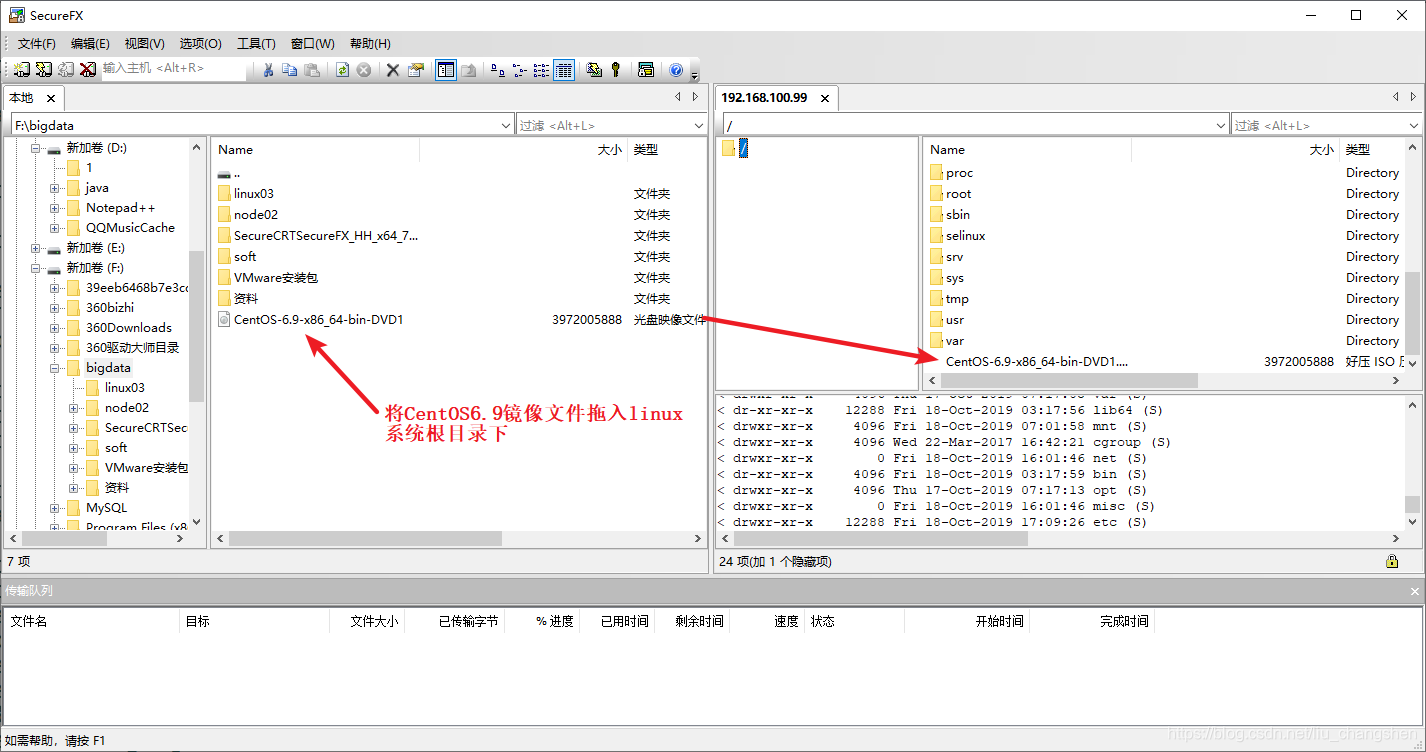1426x752 pixels.
Task: Expand the node02 tree node
Action: pyautogui.click(x=74, y=408)
